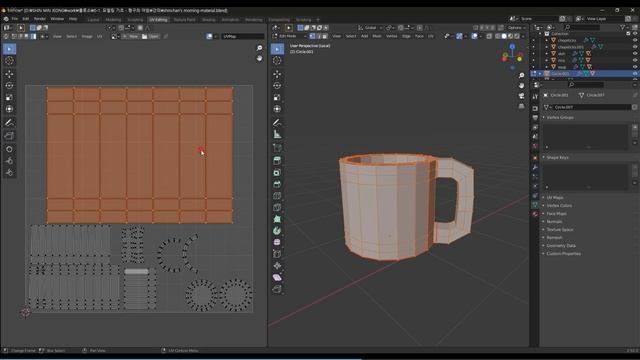Select the Scale tool in the UV editor toolbar

point(9,97)
